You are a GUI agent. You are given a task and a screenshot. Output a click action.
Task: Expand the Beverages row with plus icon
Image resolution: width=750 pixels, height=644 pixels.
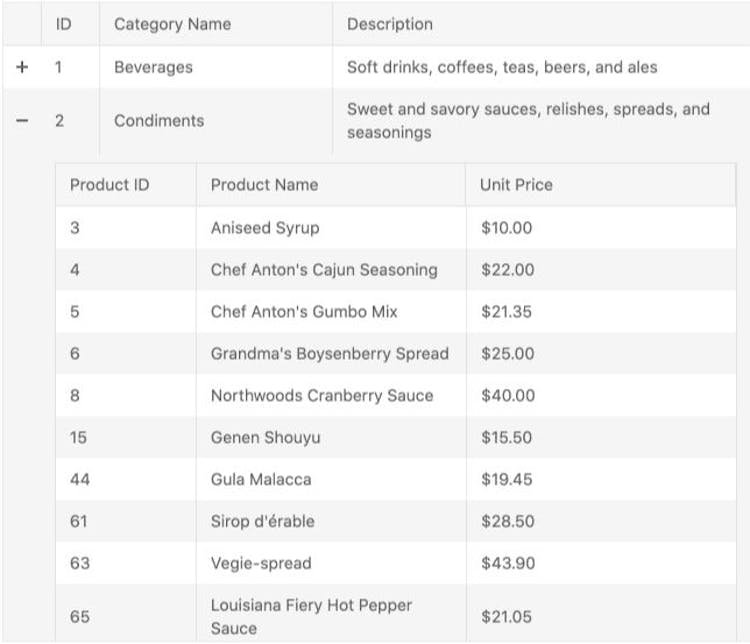[x=22, y=67]
